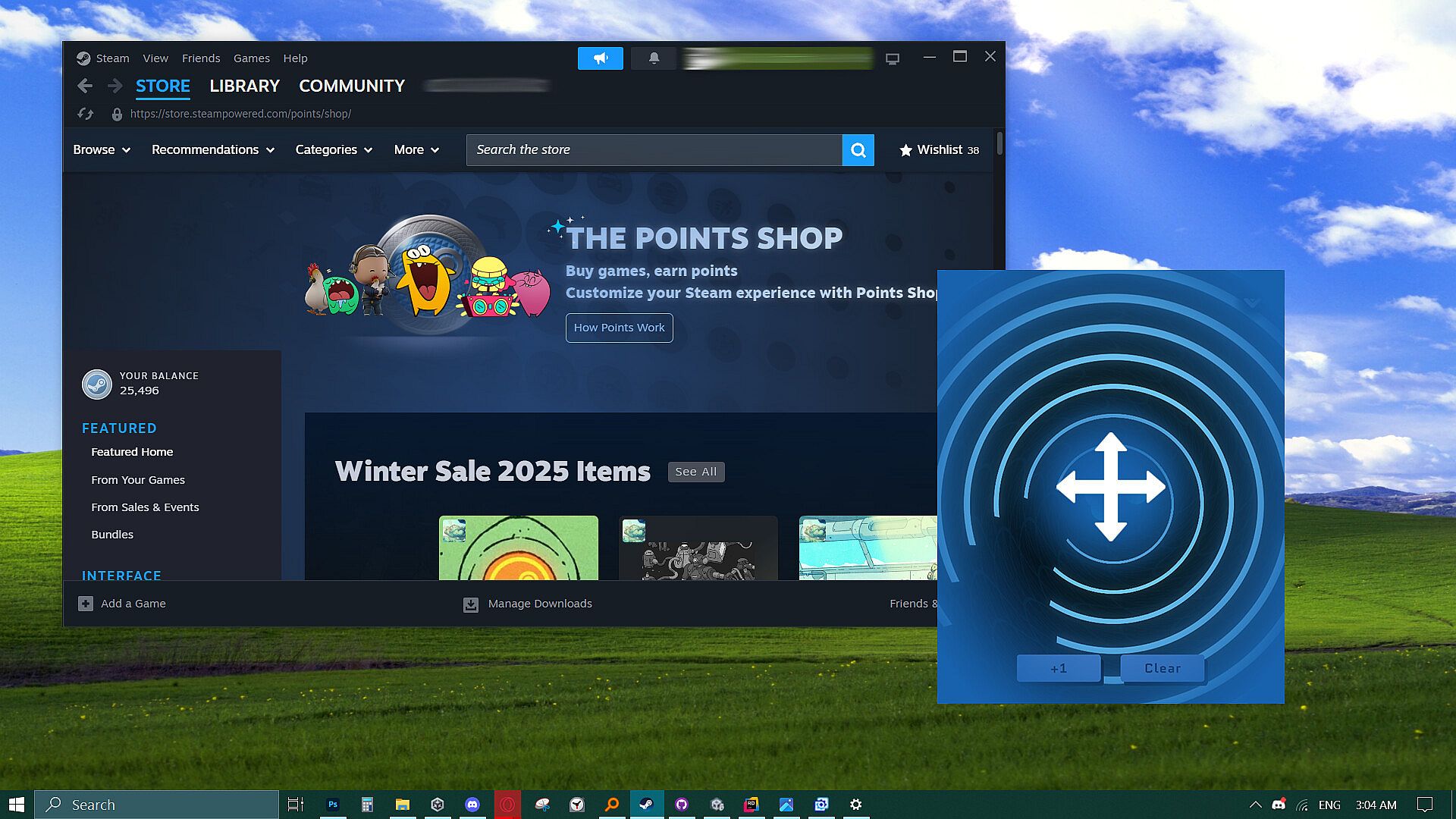This screenshot has height=819, width=1456.
Task: Open the More dropdown menu
Action: click(x=416, y=150)
